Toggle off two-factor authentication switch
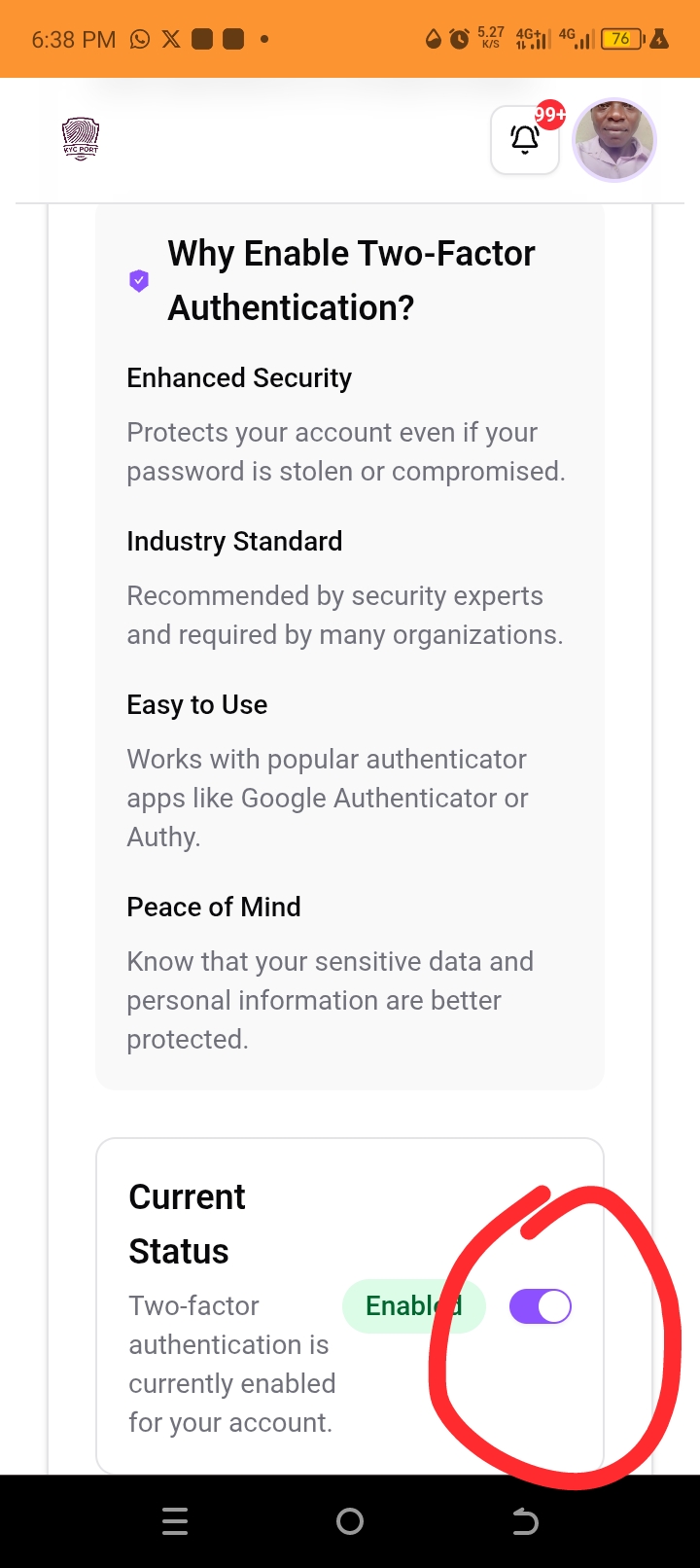 pos(541,1306)
